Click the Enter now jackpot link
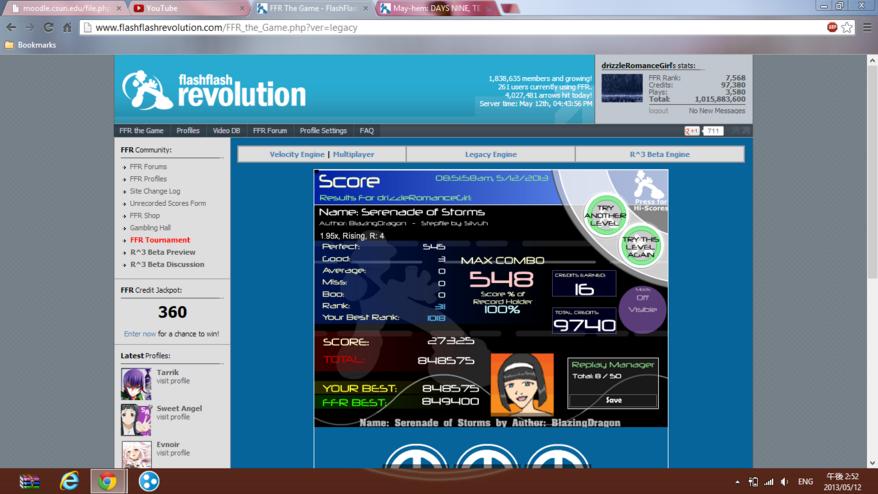This screenshot has width=878, height=494. pos(139,334)
